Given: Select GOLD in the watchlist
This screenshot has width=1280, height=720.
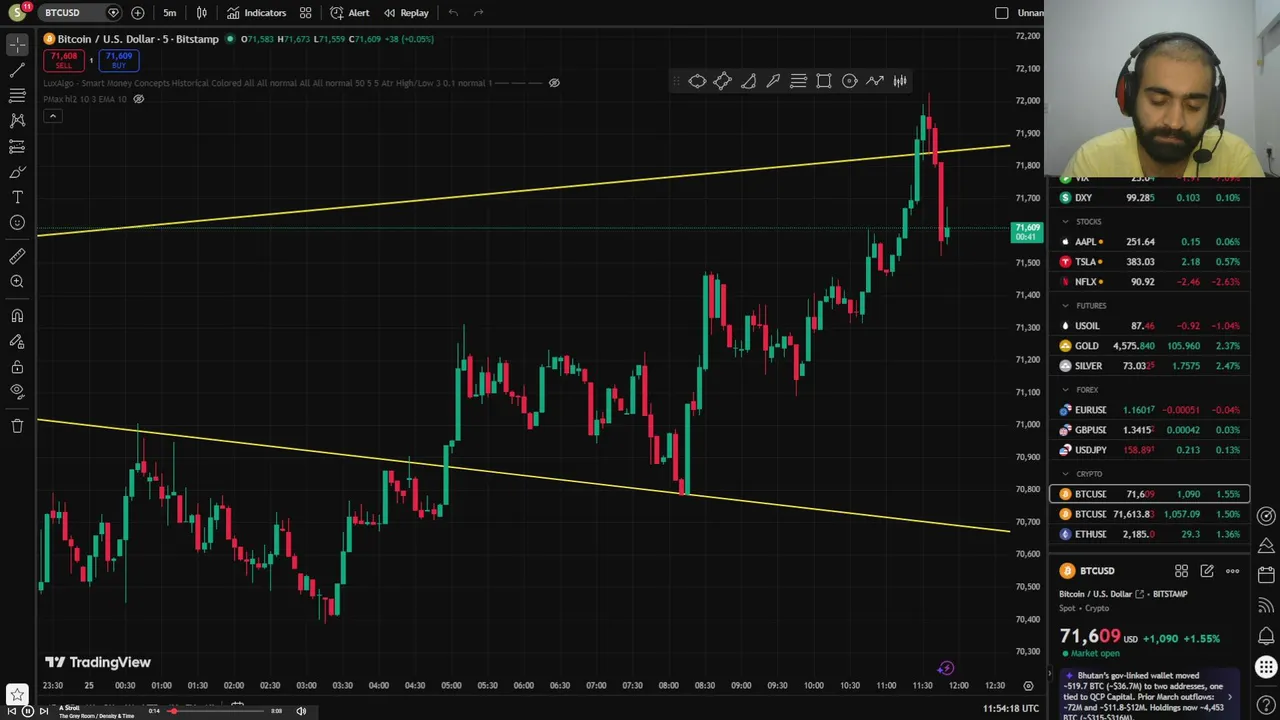Looking at the screenshot, I should 1149,346.
